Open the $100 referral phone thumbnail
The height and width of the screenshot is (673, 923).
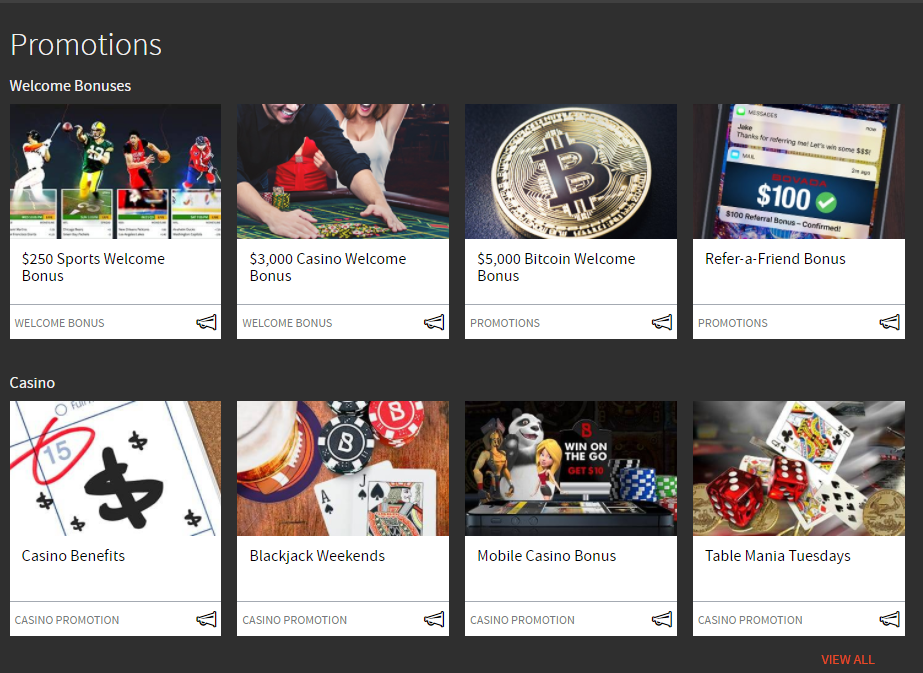[799, 171]
